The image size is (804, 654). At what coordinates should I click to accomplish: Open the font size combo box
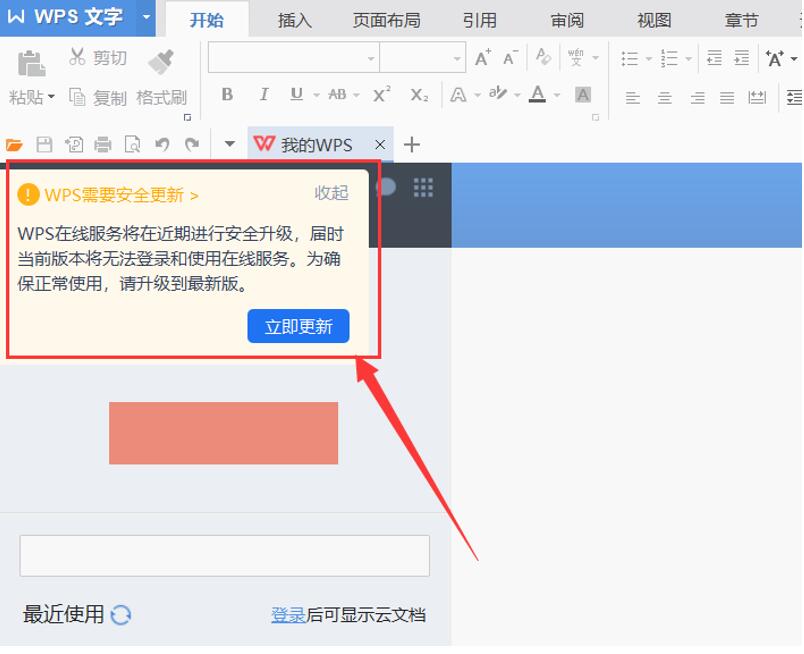click(x=423, y=57)
